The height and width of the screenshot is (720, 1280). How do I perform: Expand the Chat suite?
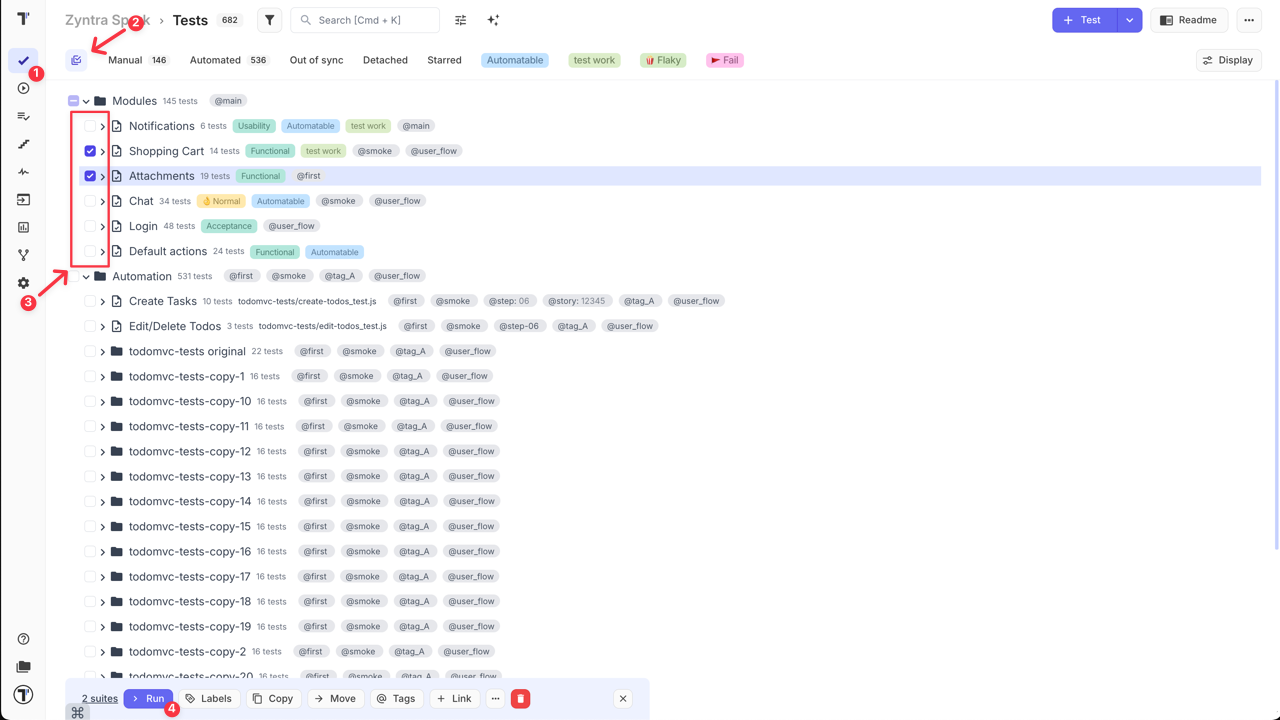point(104,200)
